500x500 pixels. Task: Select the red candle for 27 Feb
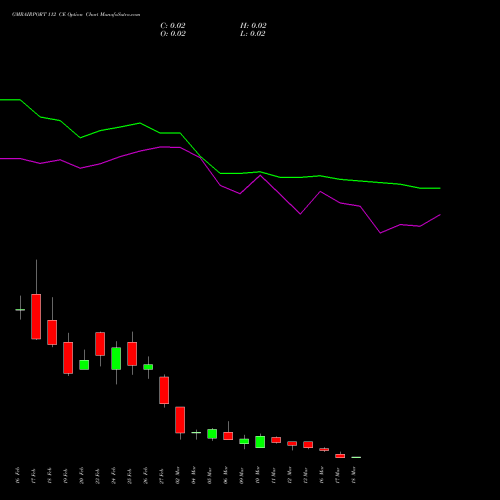tap(164, 390)
